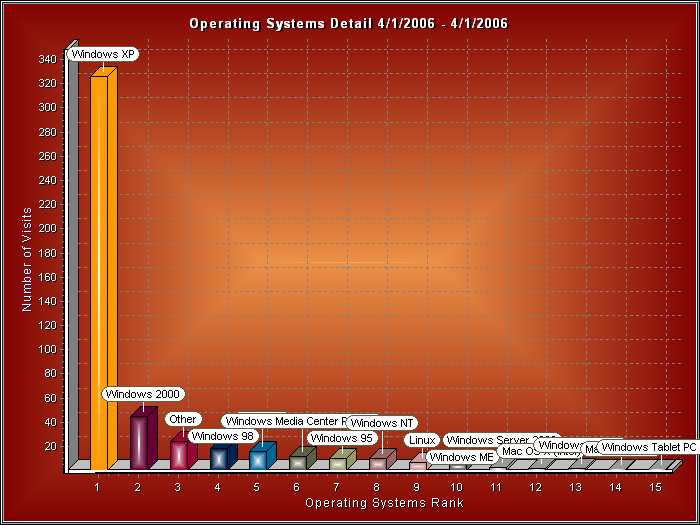This screenshot has width=700, height=525.
Task: Click rank number 14 on the X axis
Action: click(x=616, y=487)
